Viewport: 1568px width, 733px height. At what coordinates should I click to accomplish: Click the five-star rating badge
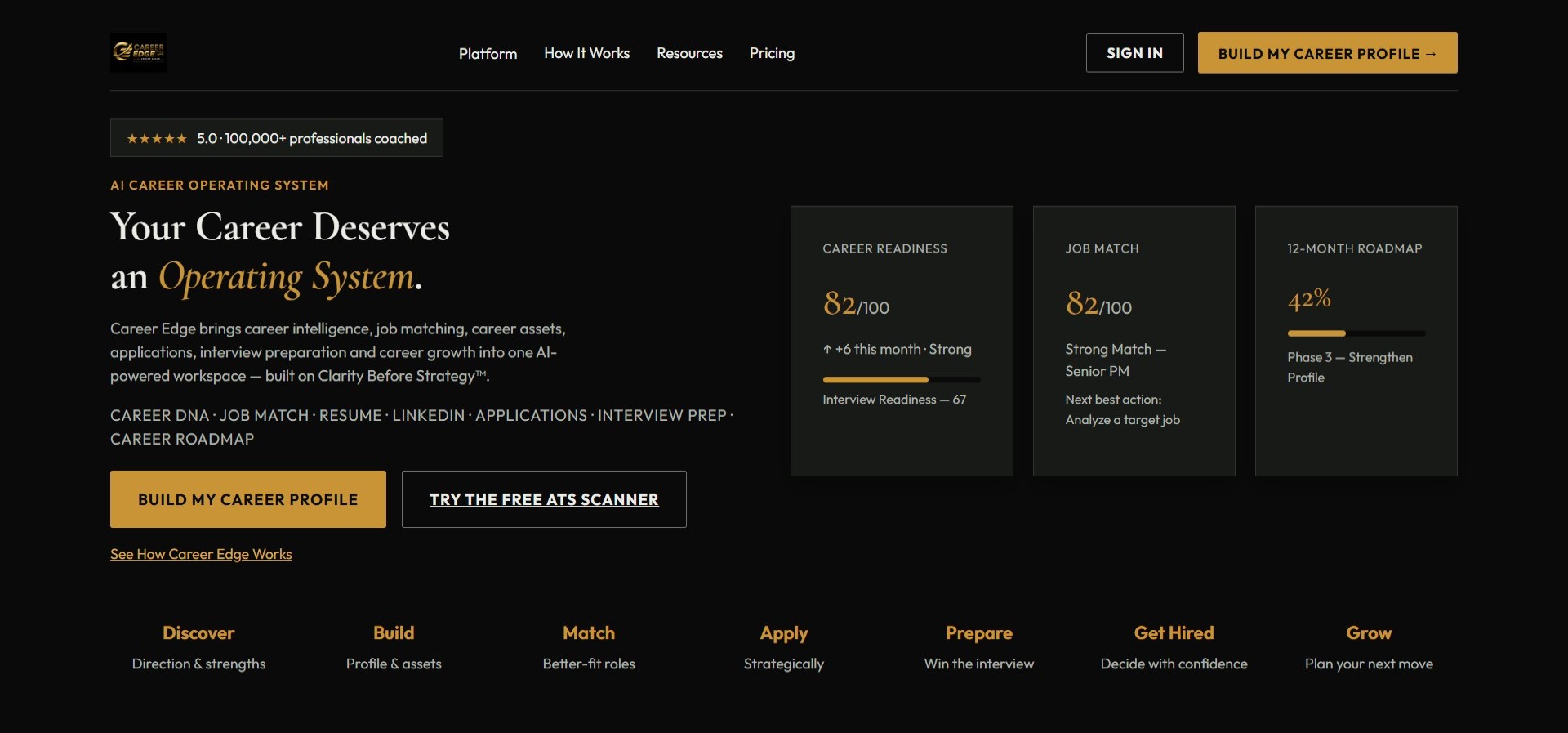click(x=277, y=138)
